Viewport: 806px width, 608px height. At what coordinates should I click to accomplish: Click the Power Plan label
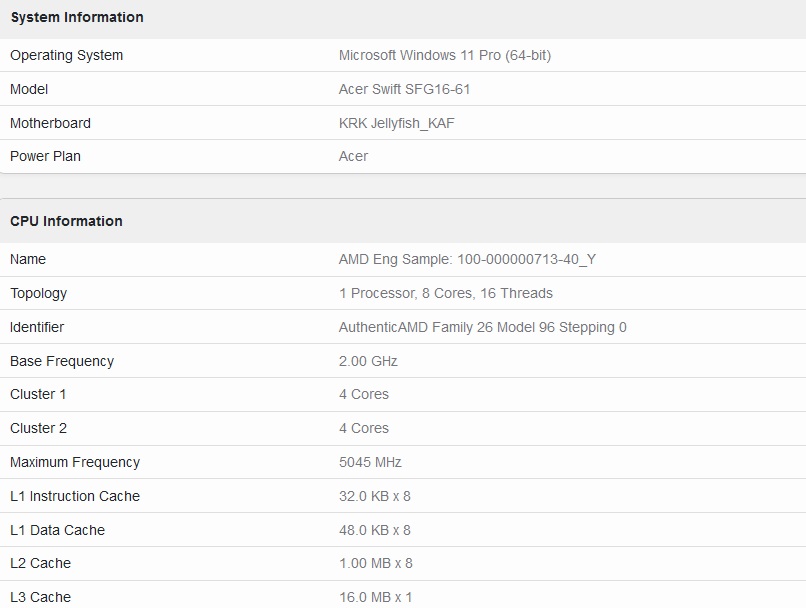click(45, 156)
